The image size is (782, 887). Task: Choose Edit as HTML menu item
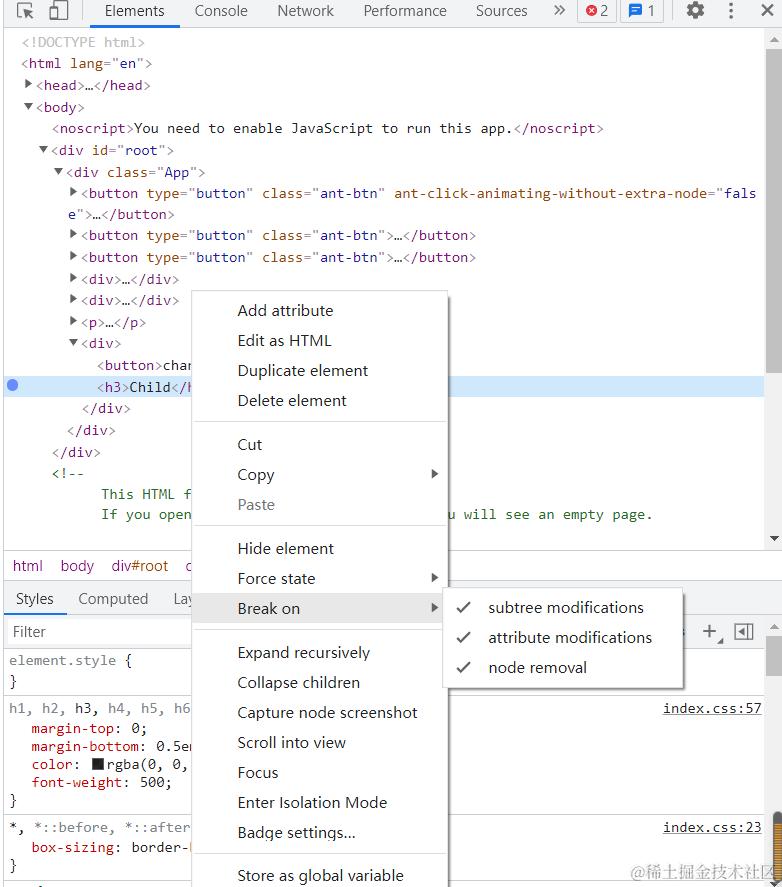(x=320, y=341)
